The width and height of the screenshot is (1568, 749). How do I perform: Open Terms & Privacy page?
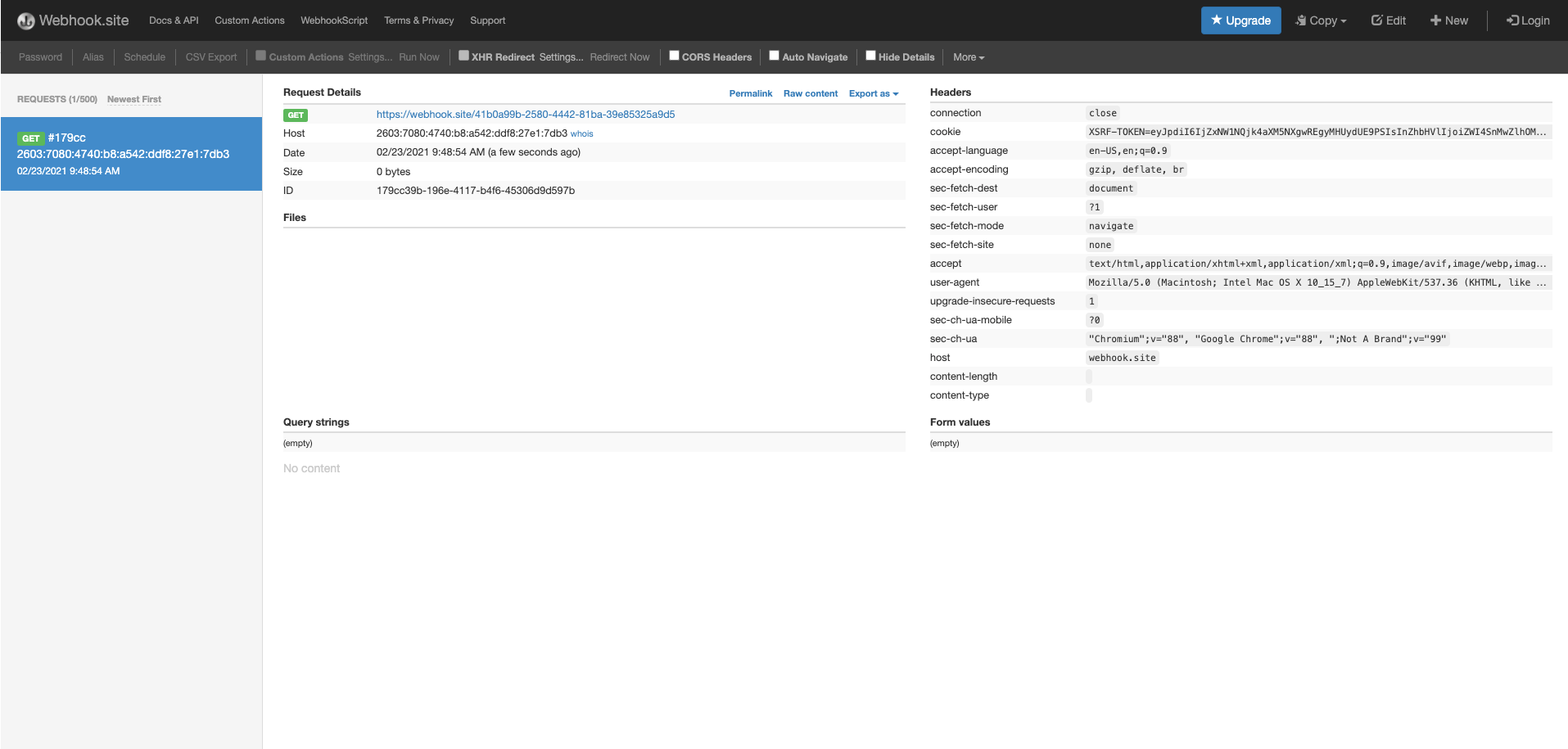click(x=418, y=20)
